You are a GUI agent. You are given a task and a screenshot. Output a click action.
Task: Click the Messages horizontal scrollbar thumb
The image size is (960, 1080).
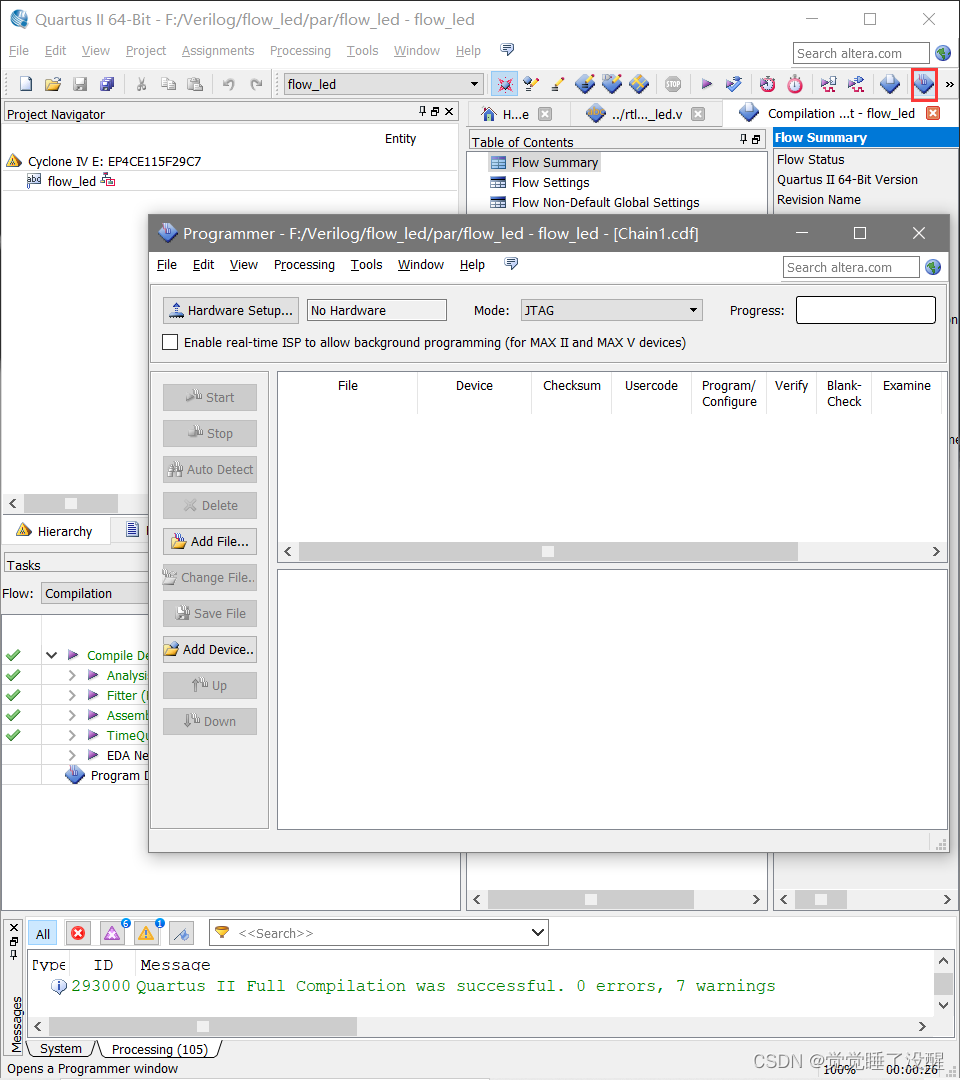(x=203, y=1026)
